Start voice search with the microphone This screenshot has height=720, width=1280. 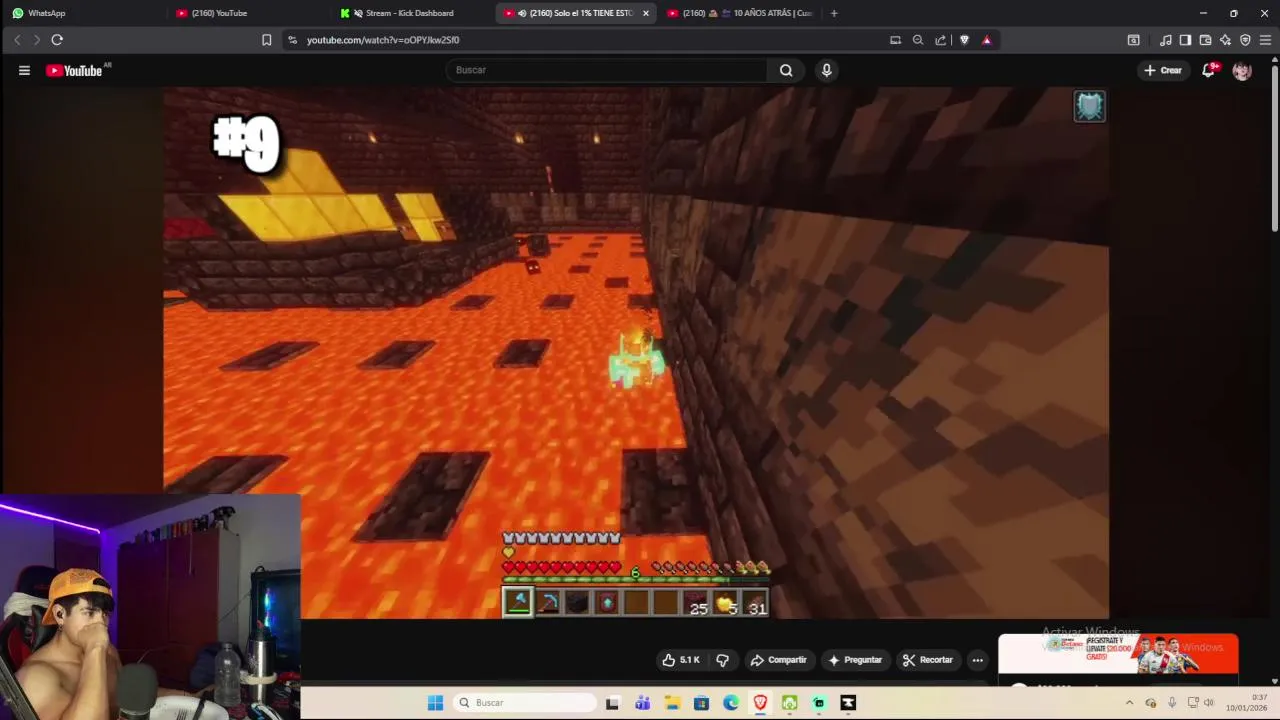click(826, 70)
